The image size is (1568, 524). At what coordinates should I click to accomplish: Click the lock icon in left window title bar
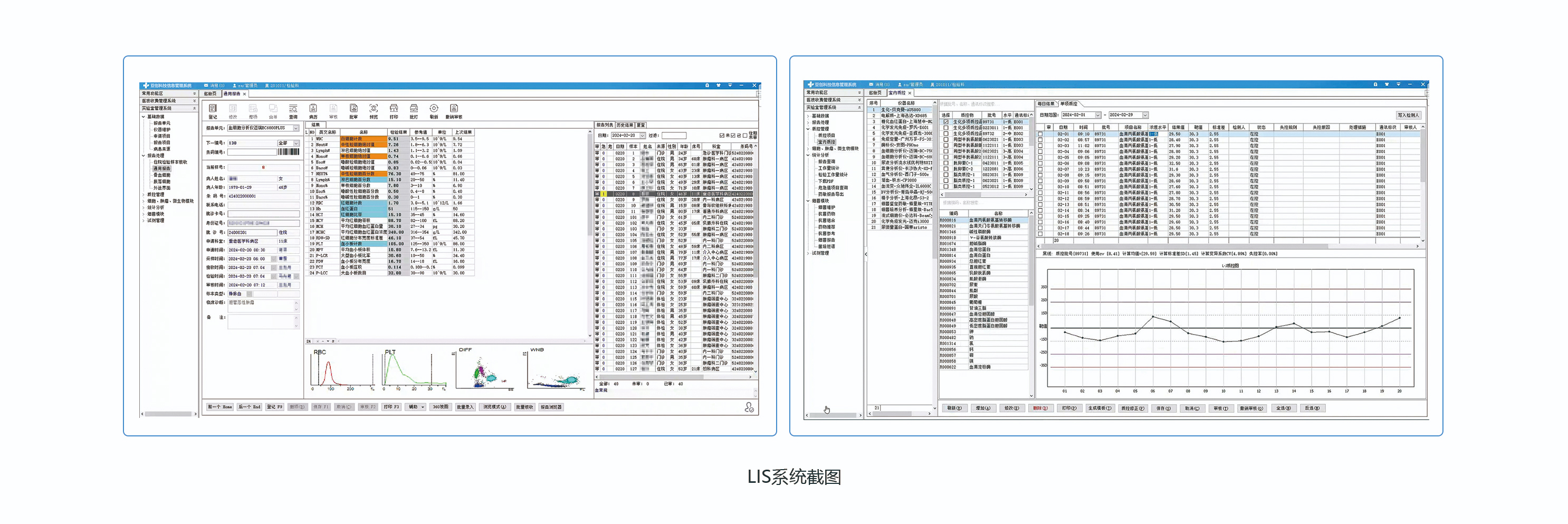(706, 85)
